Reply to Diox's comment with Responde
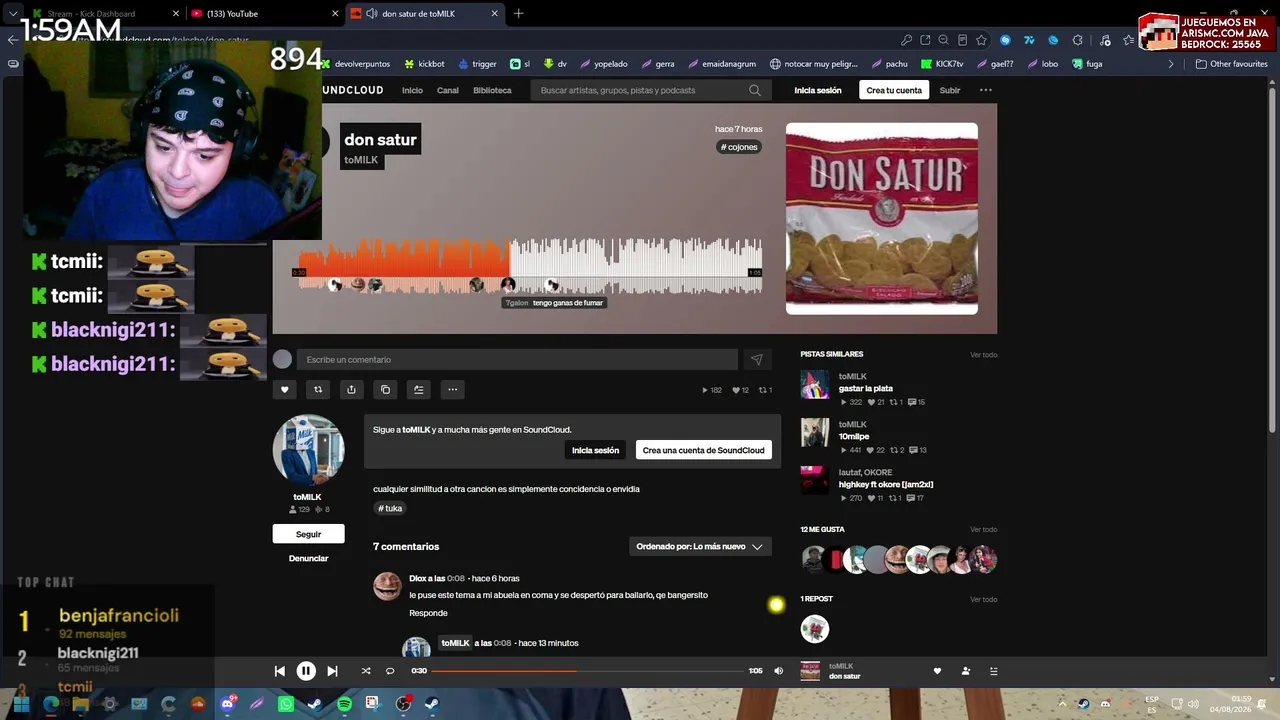 pyautogui.click(x=428, y=613)
